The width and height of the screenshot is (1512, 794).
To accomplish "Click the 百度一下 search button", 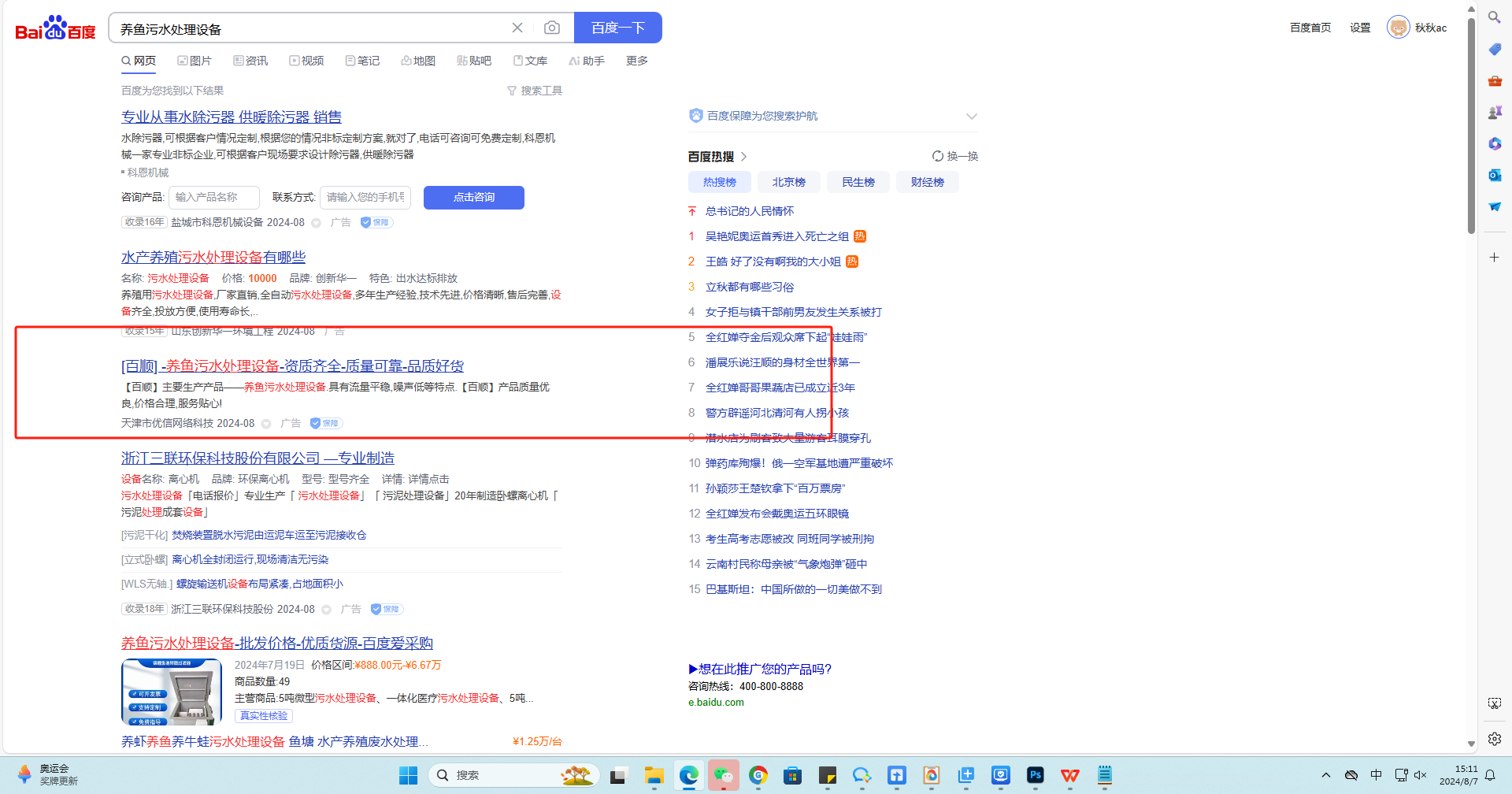I will [617, 28].
